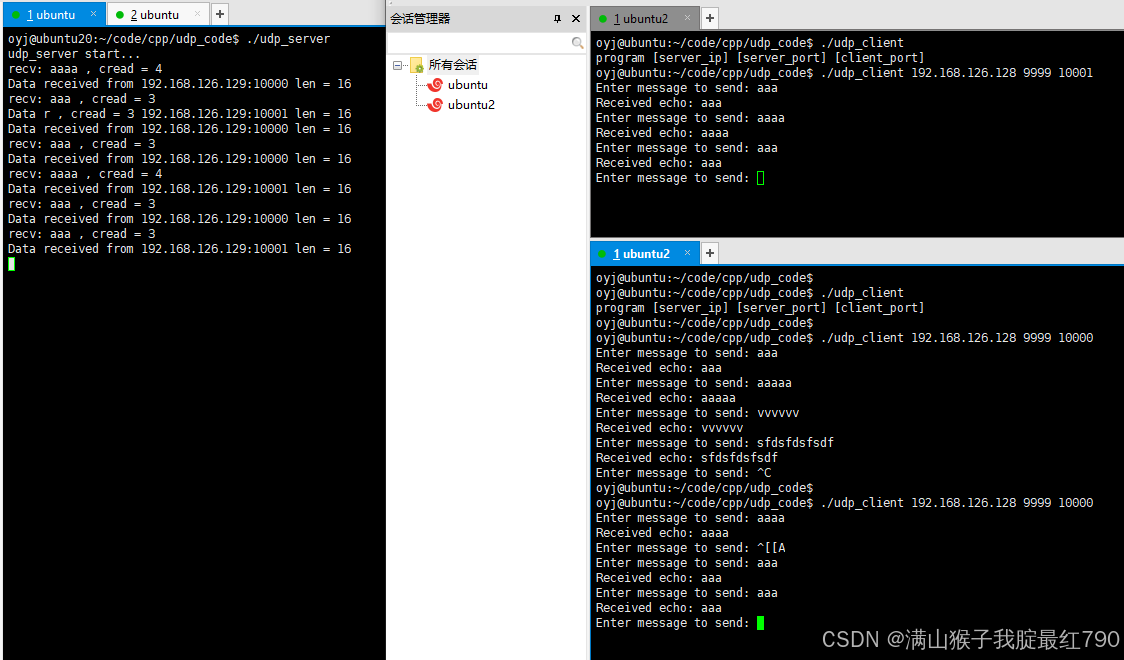Click the solid green cursor in lower-right terminal
The height and width of the screenshot is (660, 1124).
coord(761,623)
